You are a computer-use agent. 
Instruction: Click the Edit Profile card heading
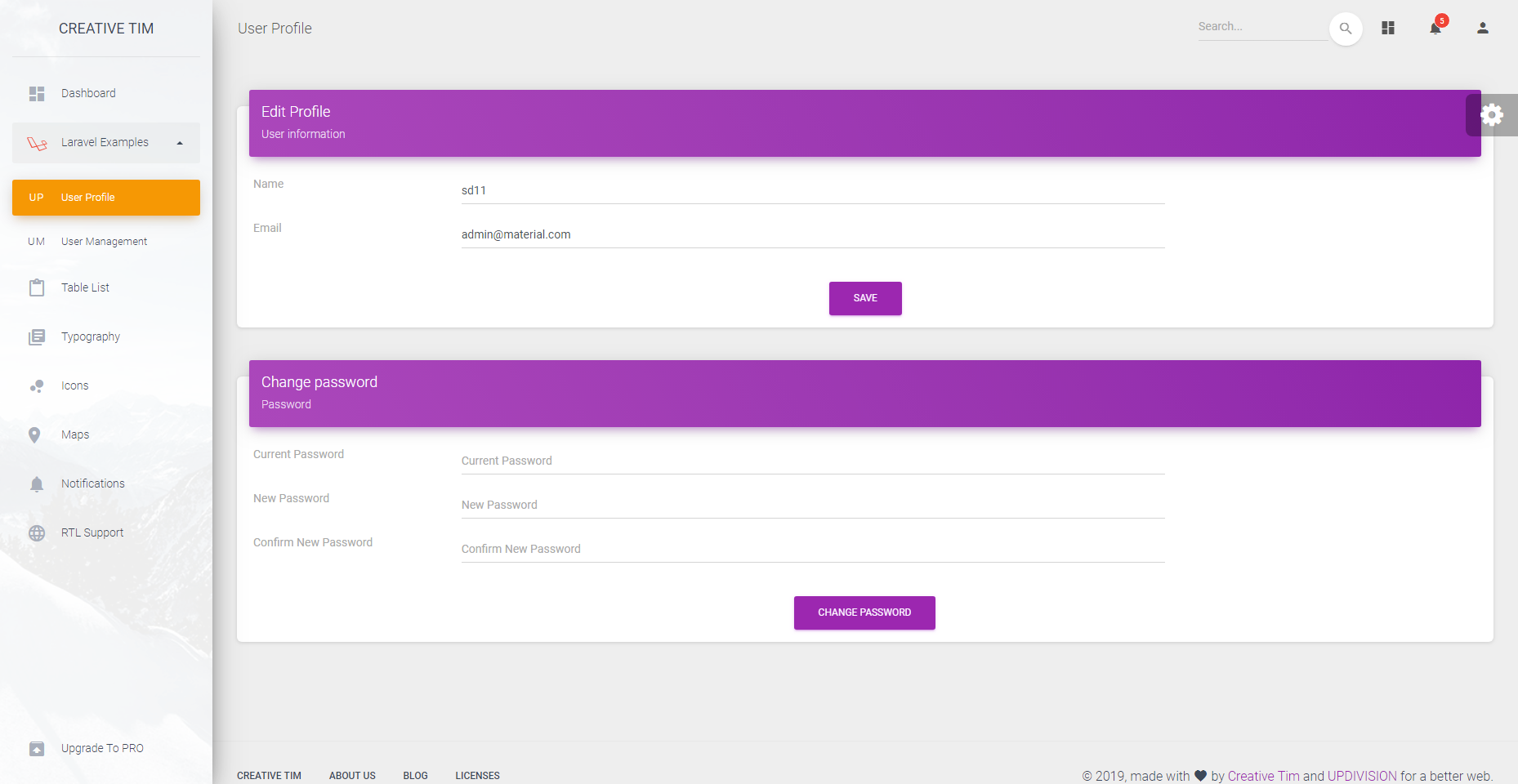296,112
